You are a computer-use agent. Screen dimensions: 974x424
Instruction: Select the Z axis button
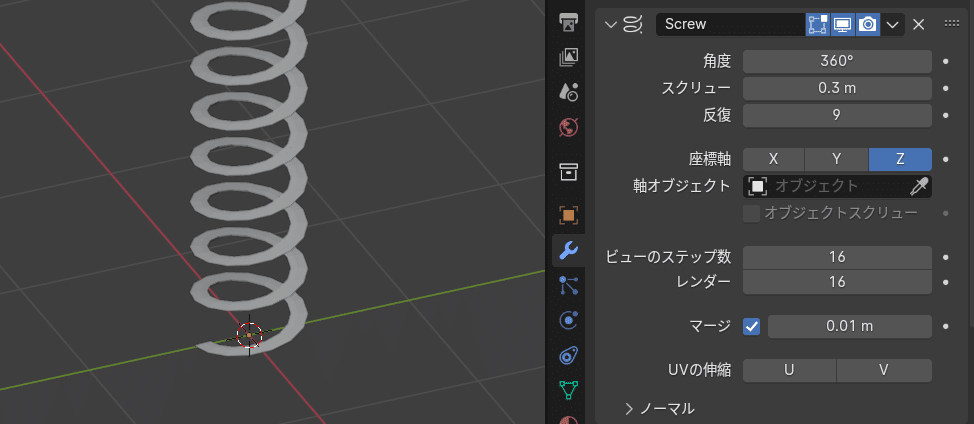tap(900, 160)
